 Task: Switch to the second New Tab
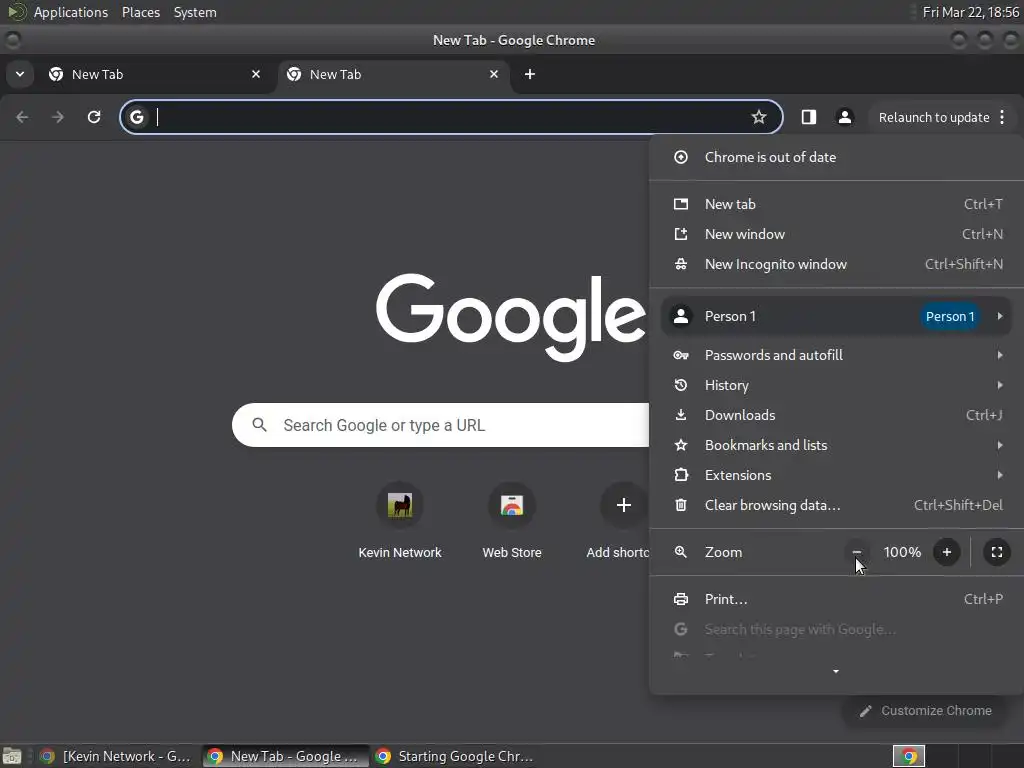394,74
